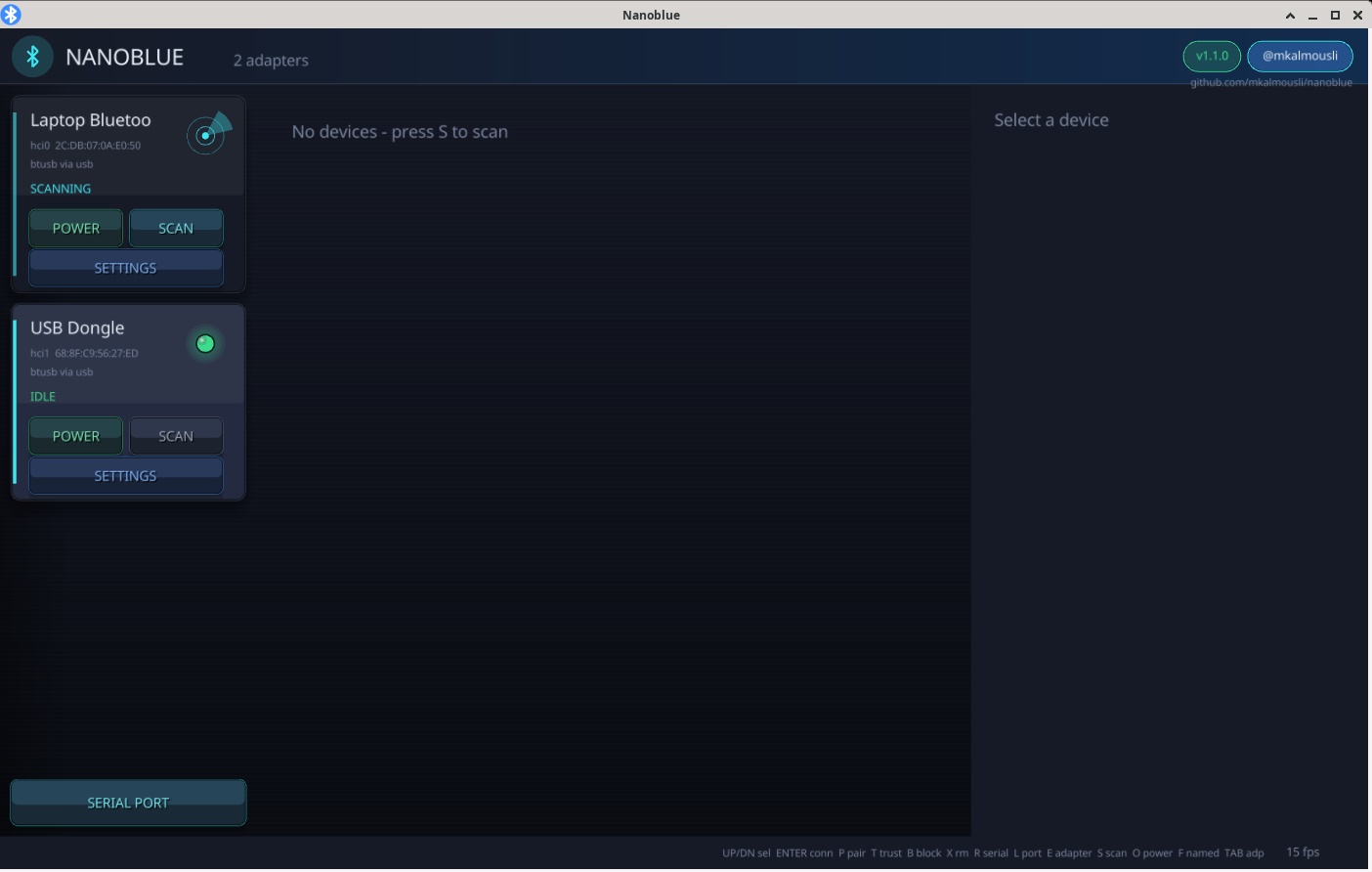Click the '2 adapters' count in header
The width and height of the screenshot is (1372, 872).
pyautogui.click(x=271, y=61)
